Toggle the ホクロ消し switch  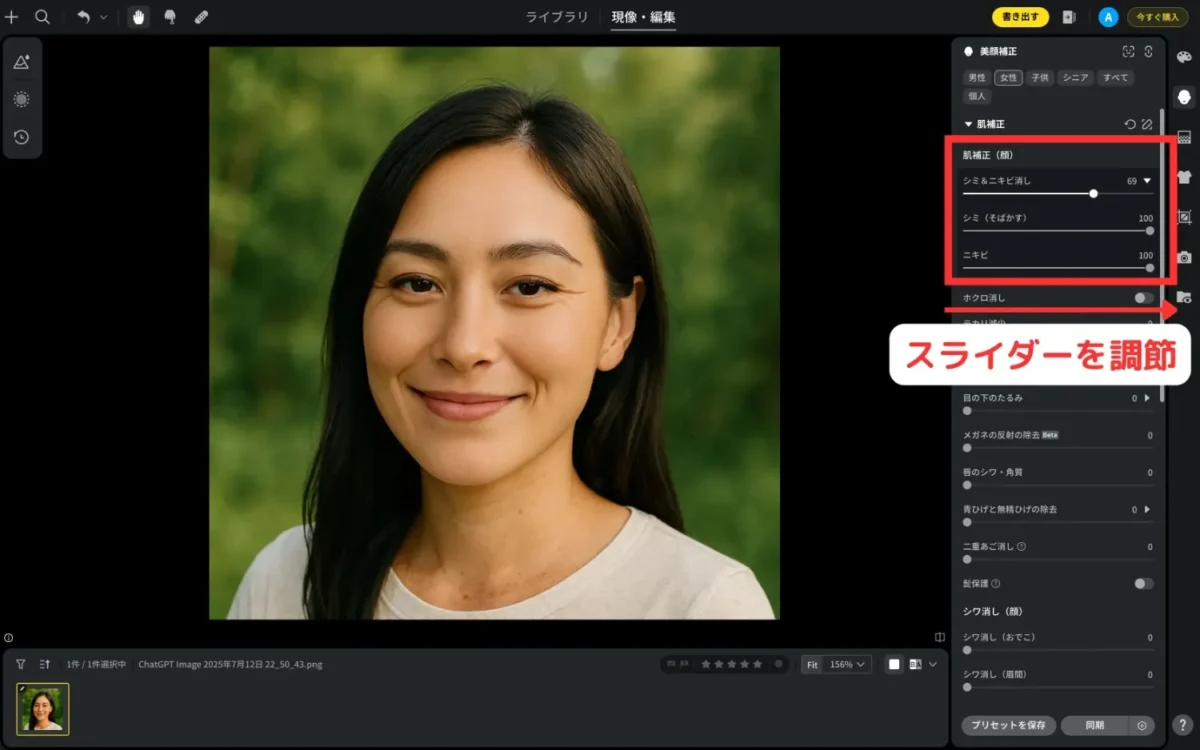[x=1143, y=298]
